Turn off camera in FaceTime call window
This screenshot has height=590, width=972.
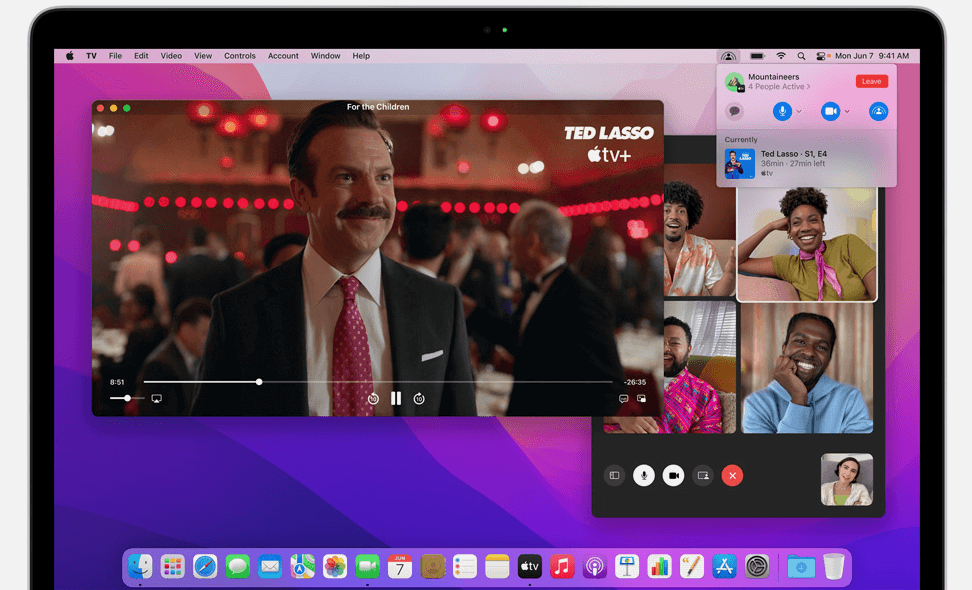pos(673,476)
